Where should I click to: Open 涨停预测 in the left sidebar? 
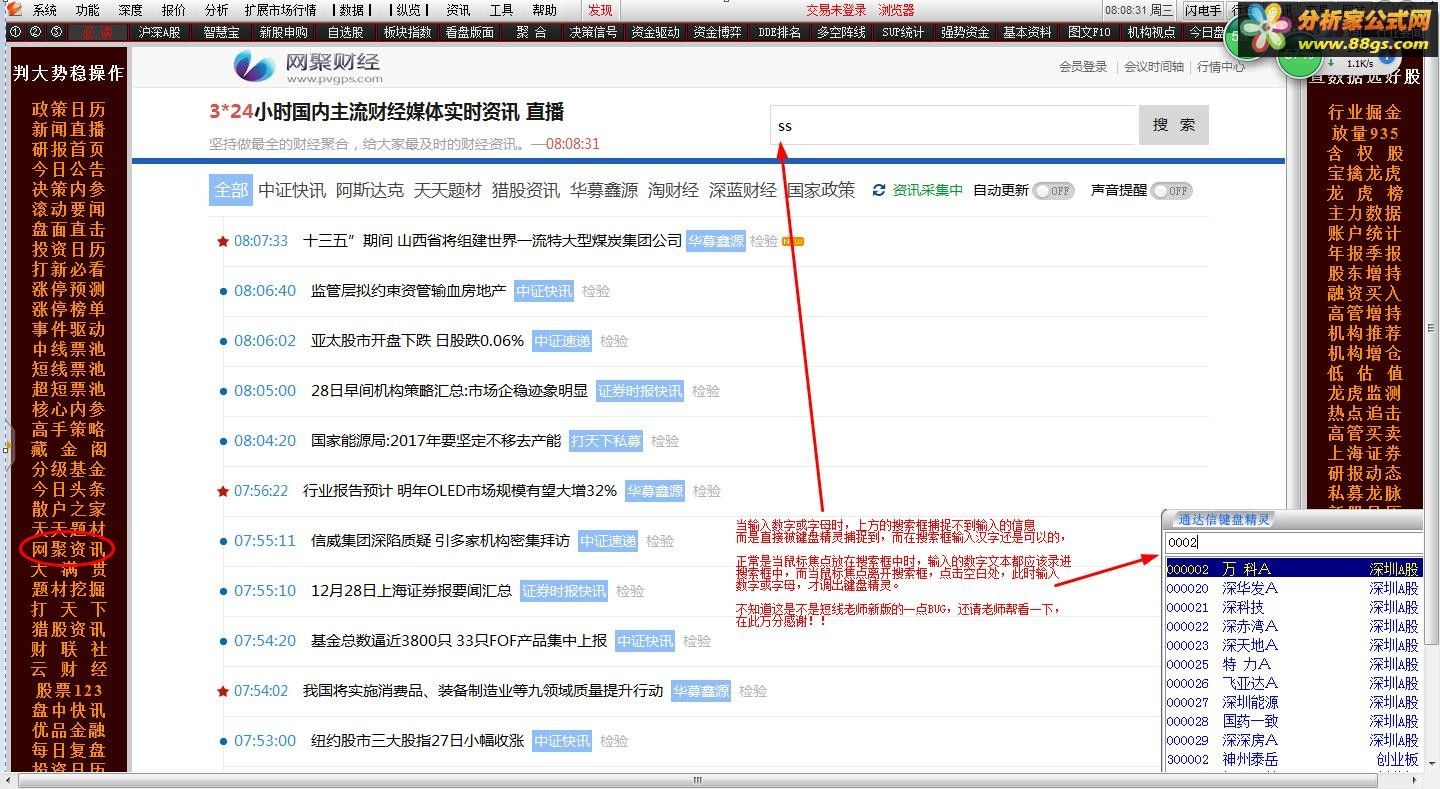(68, 289)
